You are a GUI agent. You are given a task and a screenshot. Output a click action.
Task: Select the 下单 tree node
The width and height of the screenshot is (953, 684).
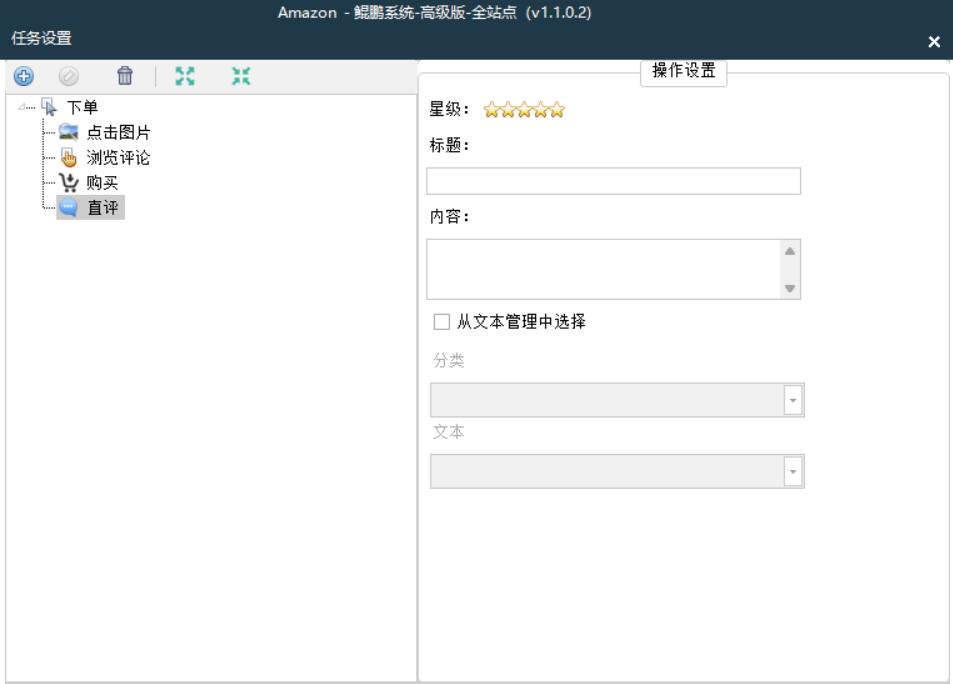tap(82, 108)
